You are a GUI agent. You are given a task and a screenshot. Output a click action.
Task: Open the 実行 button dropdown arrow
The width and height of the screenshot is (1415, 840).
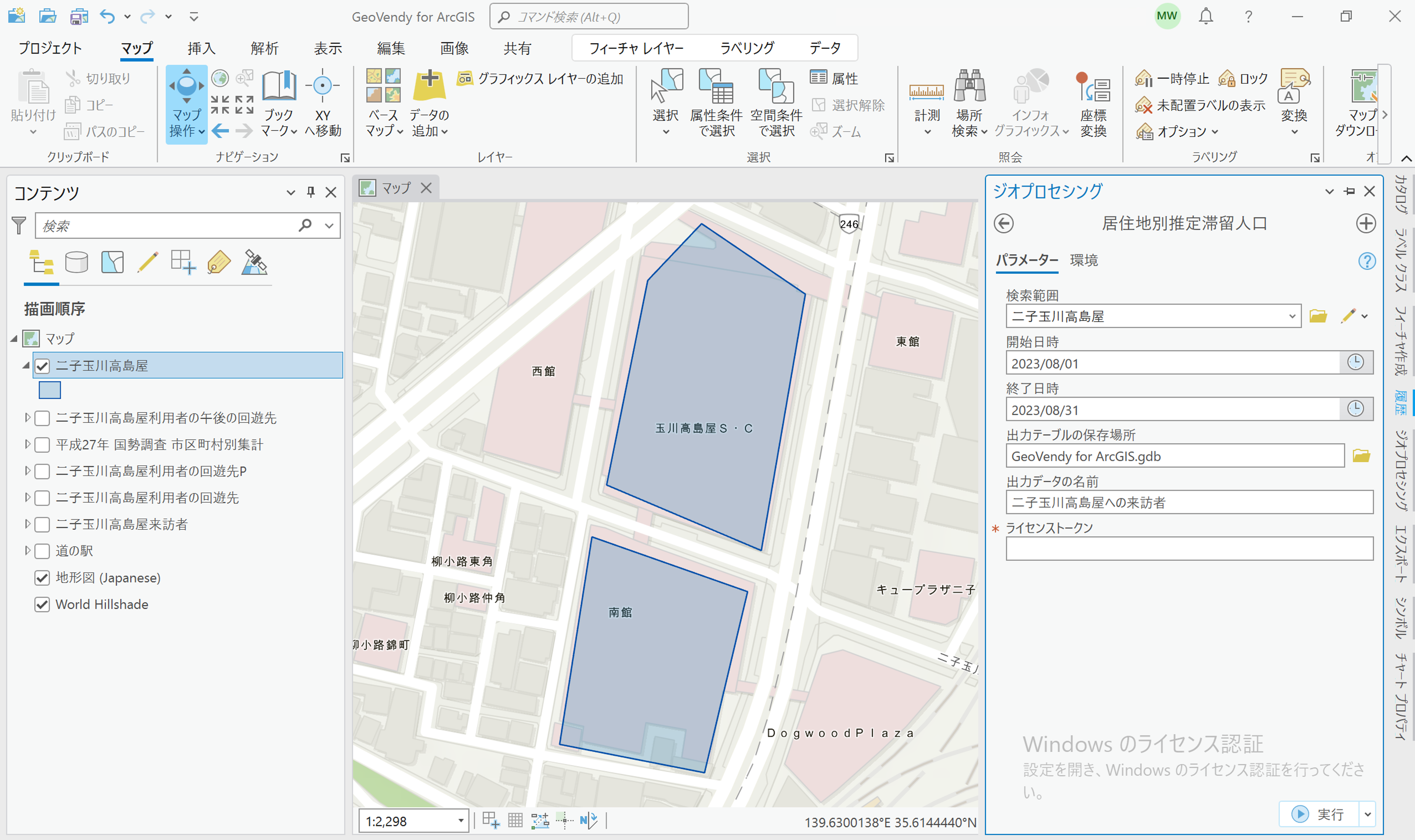[x=1367, y=815]
